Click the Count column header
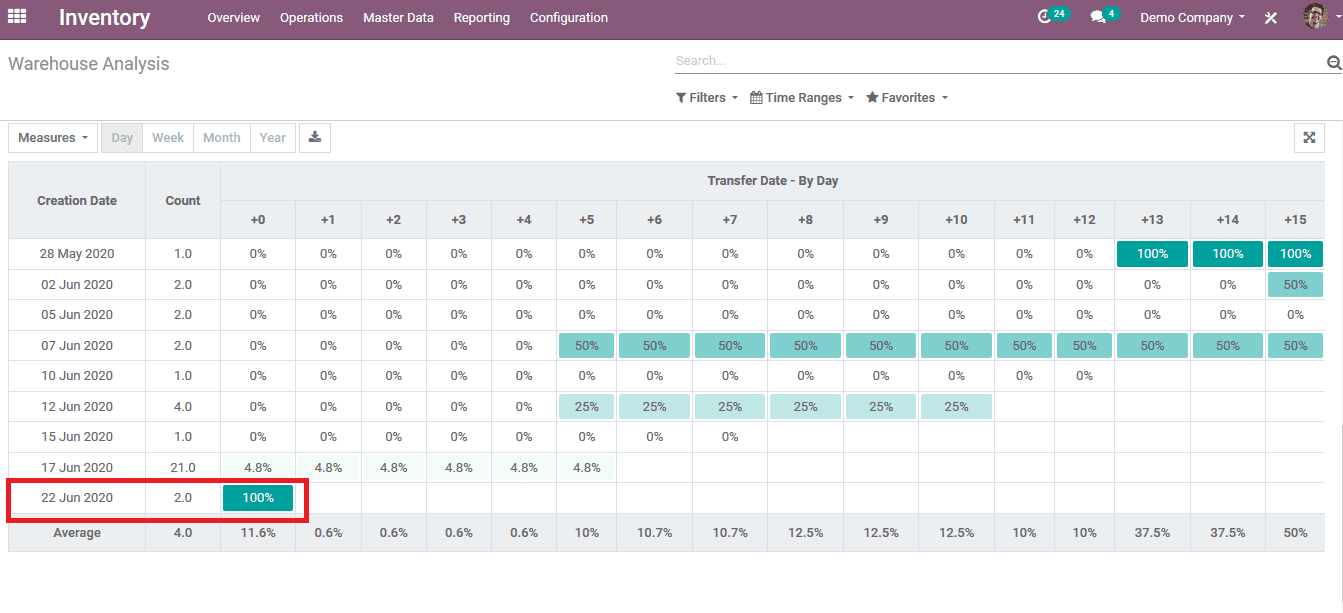 (183, 201)
